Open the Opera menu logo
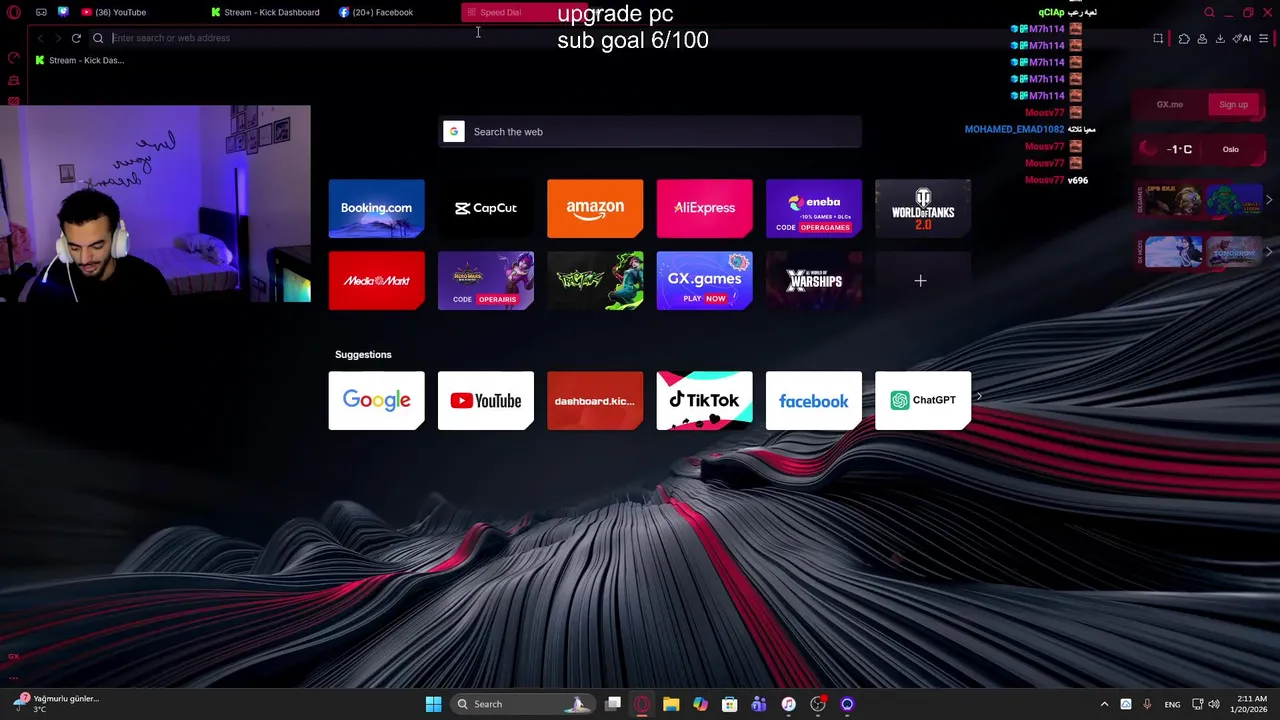The width and height of the screenshot is (1280, 720). 14,12
